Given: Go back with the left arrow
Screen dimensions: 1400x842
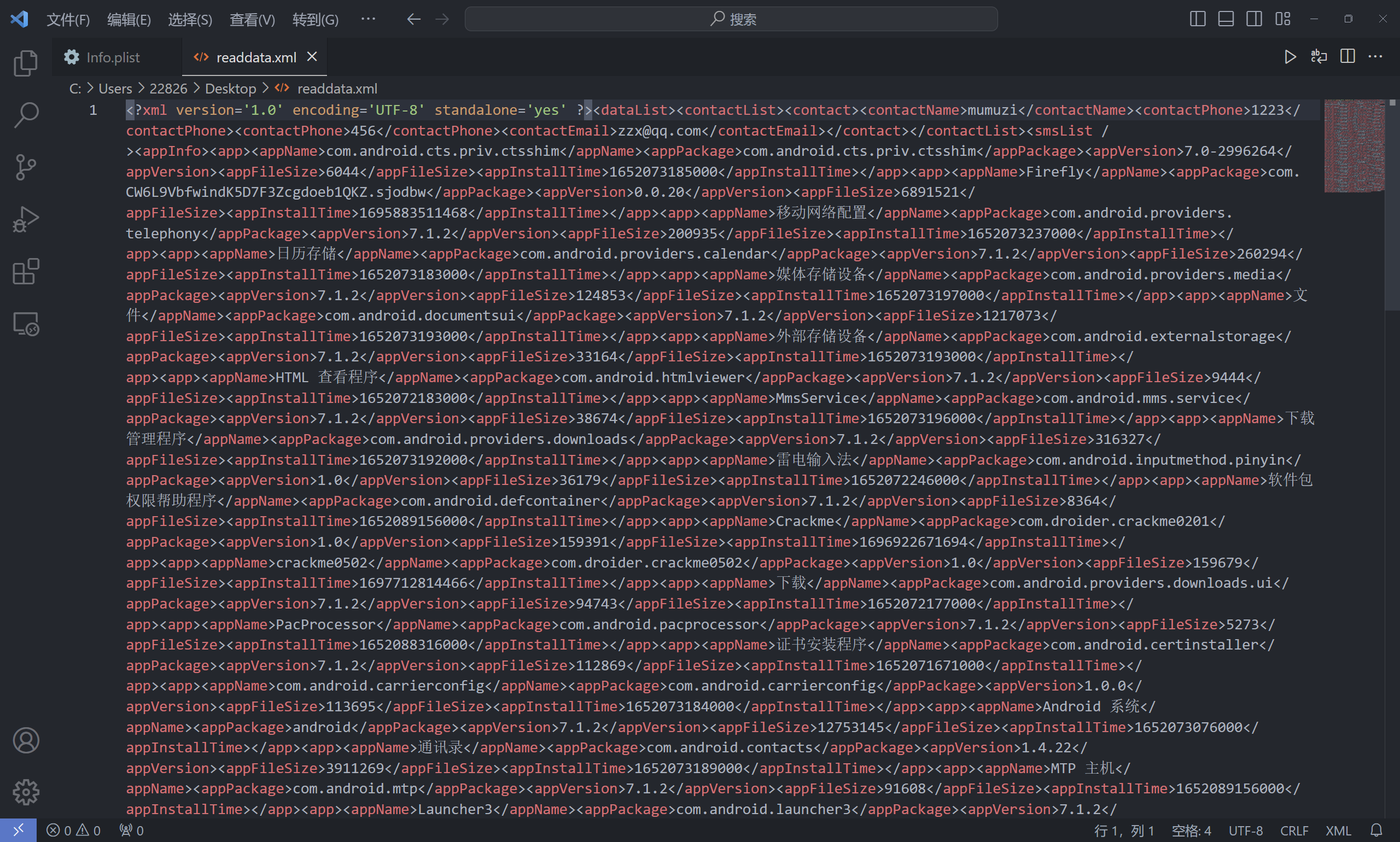Looking at the screenshot, I should click(413, 19).
